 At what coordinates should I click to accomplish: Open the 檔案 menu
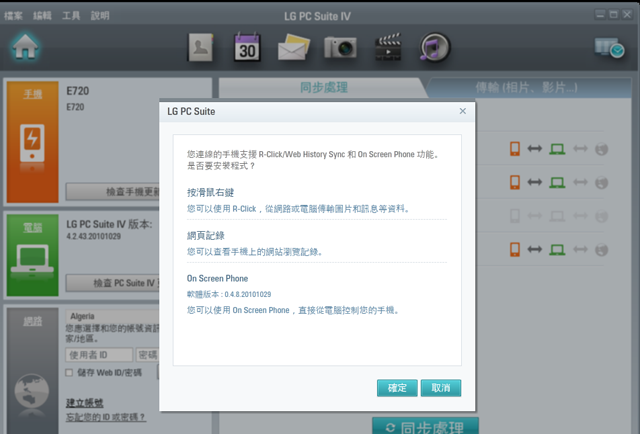click(x=13, y=16)
